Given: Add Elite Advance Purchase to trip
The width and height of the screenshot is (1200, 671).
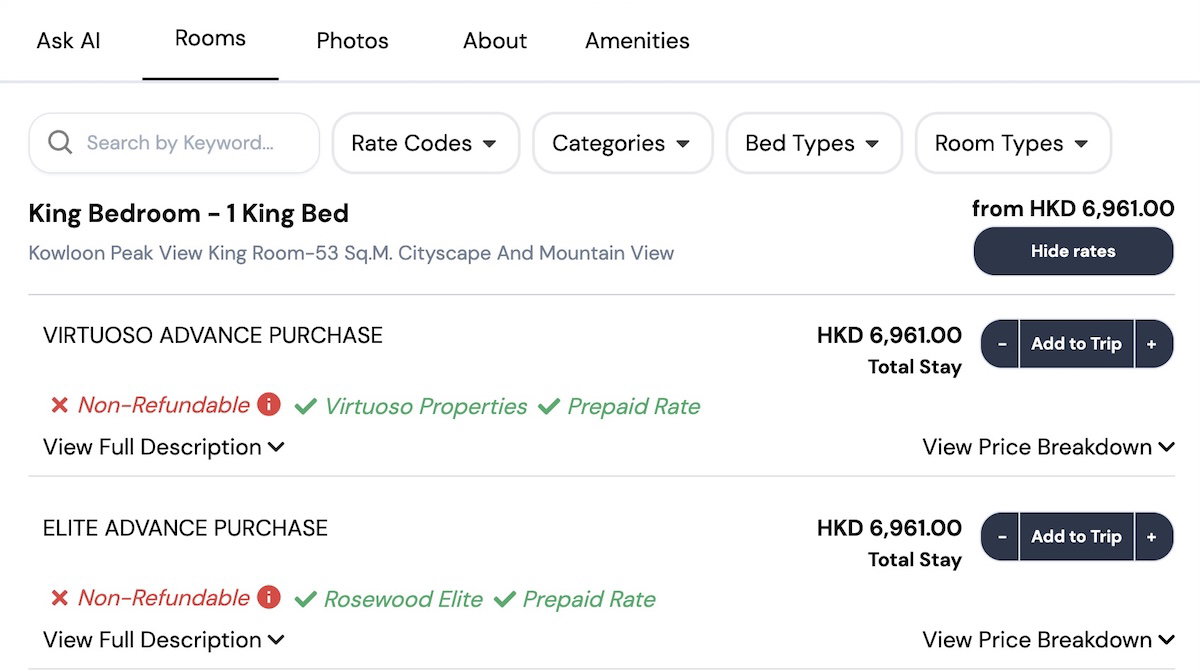Looking at the screenshot, I should [x=1076, y=537].
